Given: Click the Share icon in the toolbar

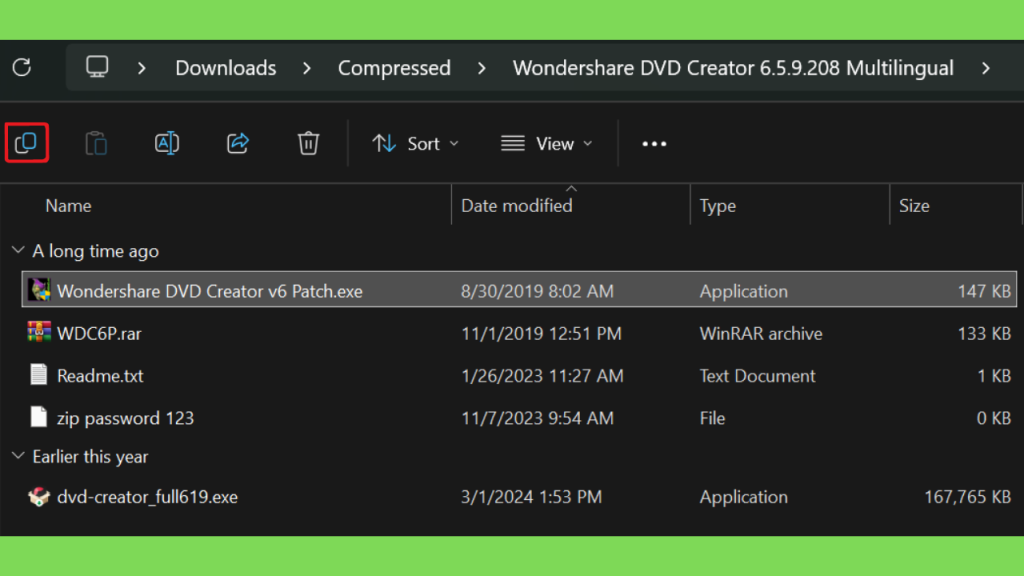Looking at the screenshot, I should coord(238,143).
